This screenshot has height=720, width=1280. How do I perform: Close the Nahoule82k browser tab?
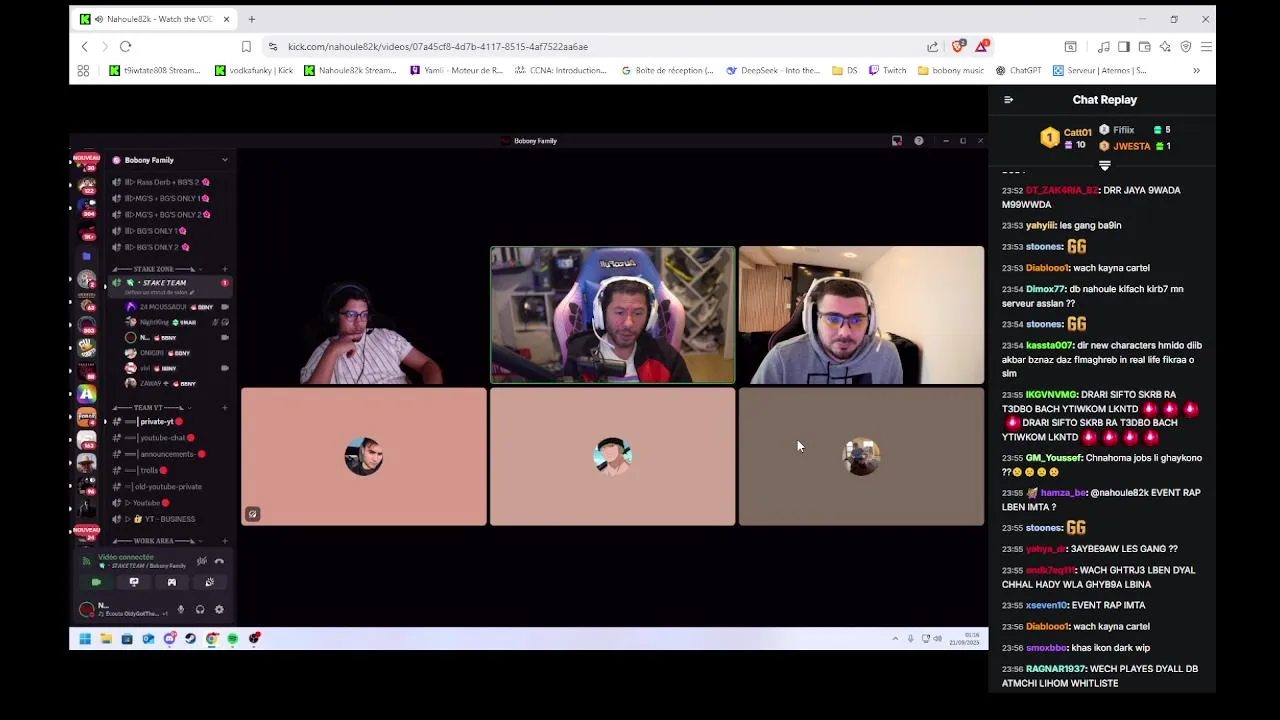[x=226, y=19]
